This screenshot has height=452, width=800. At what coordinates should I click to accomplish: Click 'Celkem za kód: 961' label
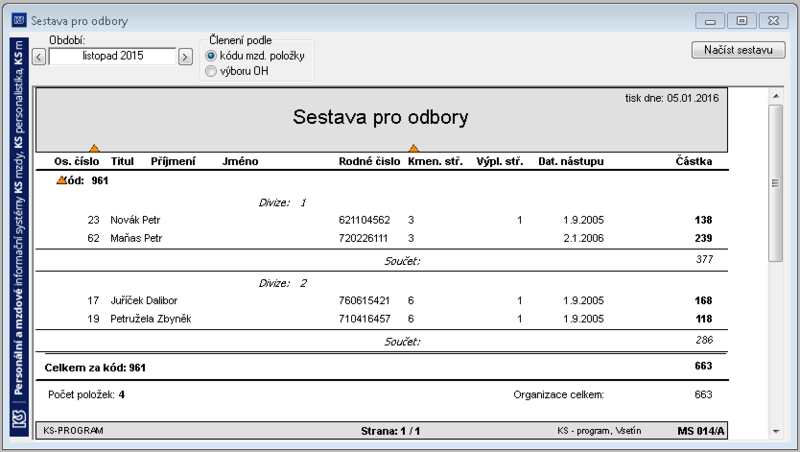(95, 368)
